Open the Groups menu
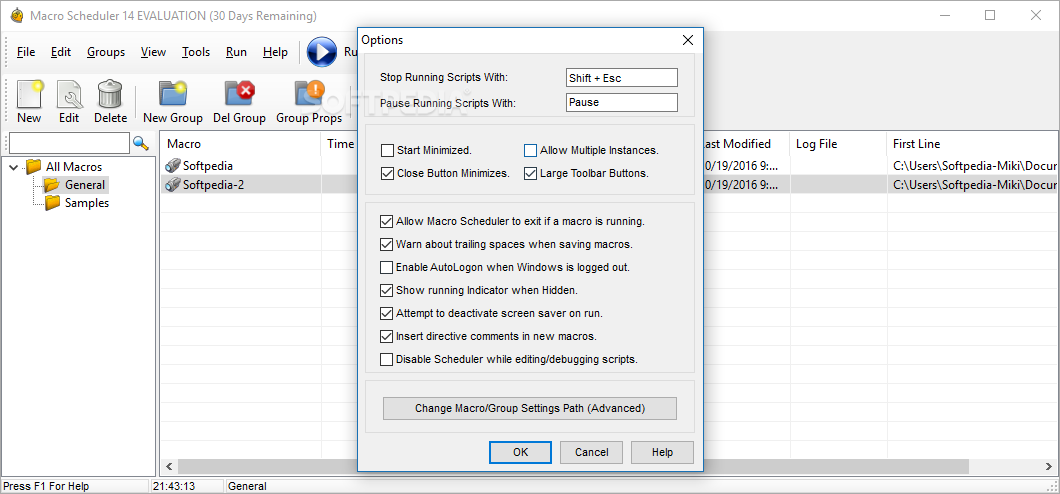Image resolution: width=1060 pixels, height=494 pixels. (106, 52)
